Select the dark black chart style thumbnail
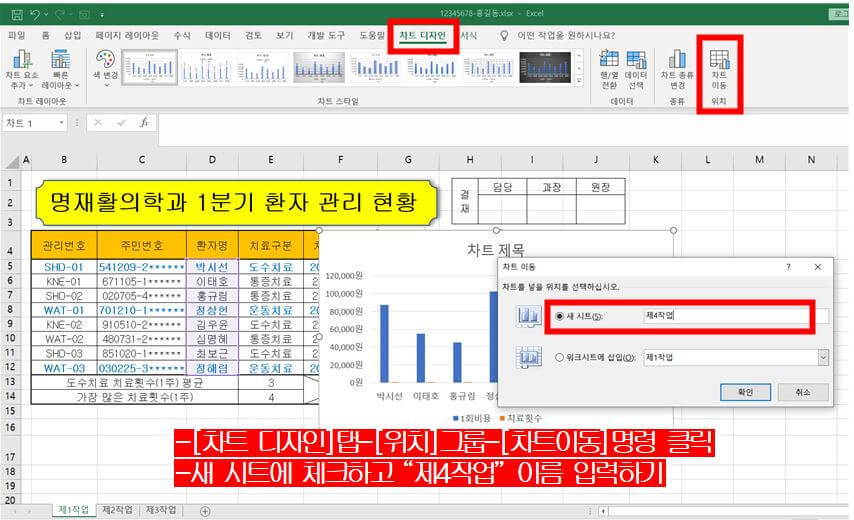 [x=545, y=68]
